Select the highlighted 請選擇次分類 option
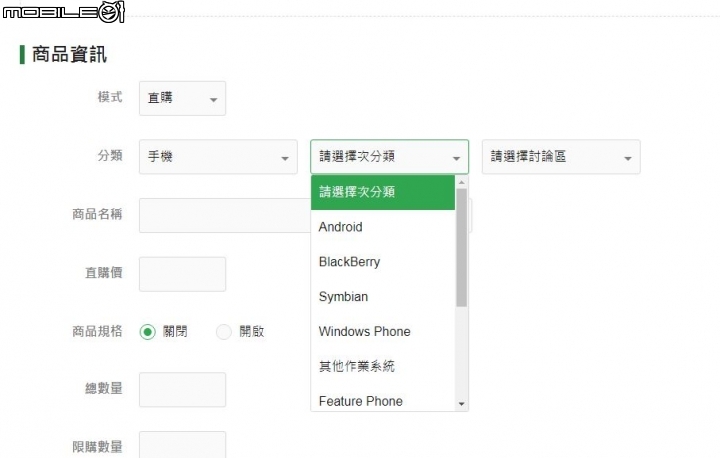720x458 pixels. pyautogui.click(x=383, y=192)
